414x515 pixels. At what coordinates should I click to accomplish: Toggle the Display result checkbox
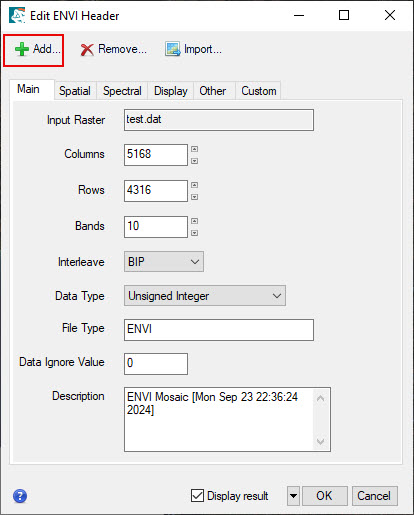coord(197,495)
